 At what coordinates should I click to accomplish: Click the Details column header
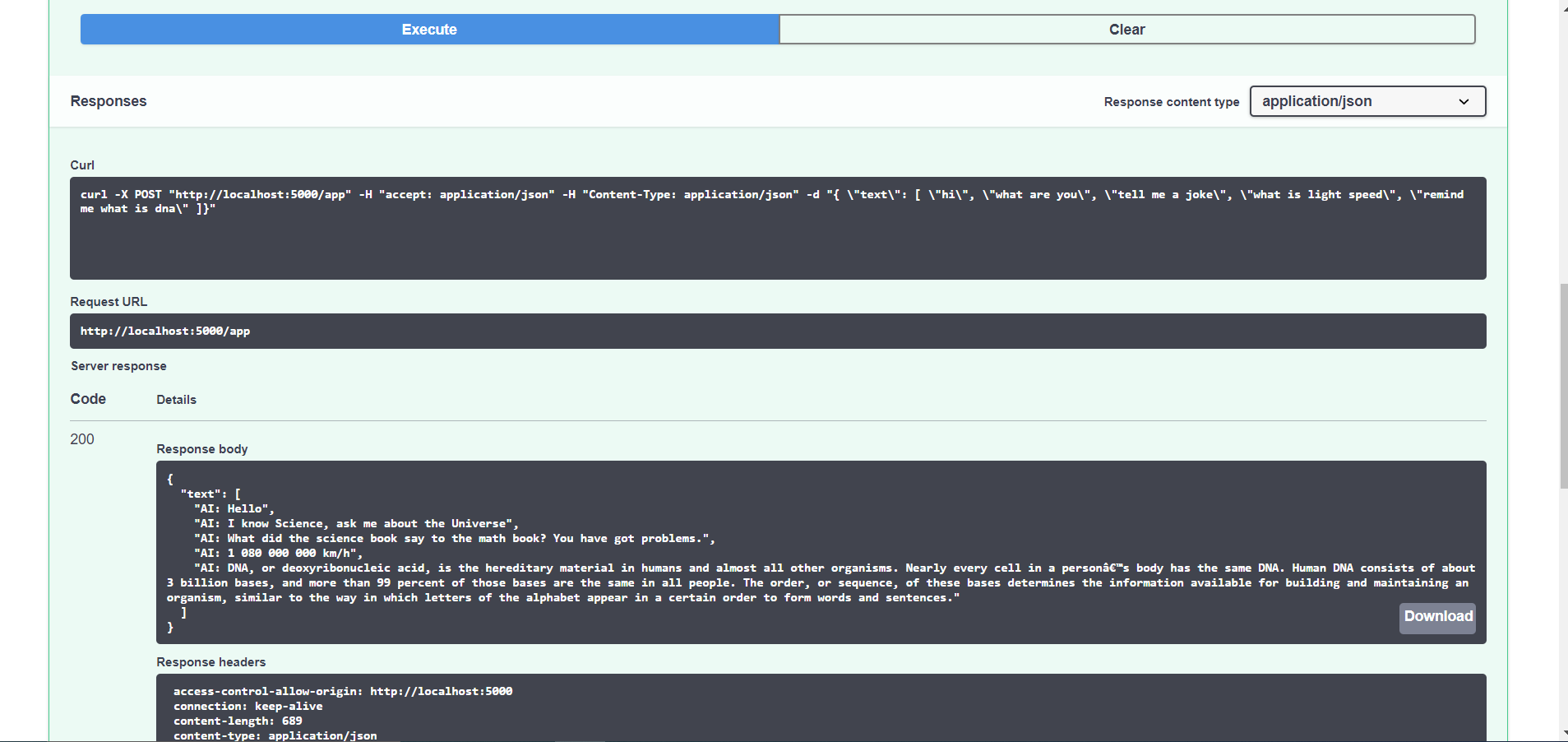(176, 399)
